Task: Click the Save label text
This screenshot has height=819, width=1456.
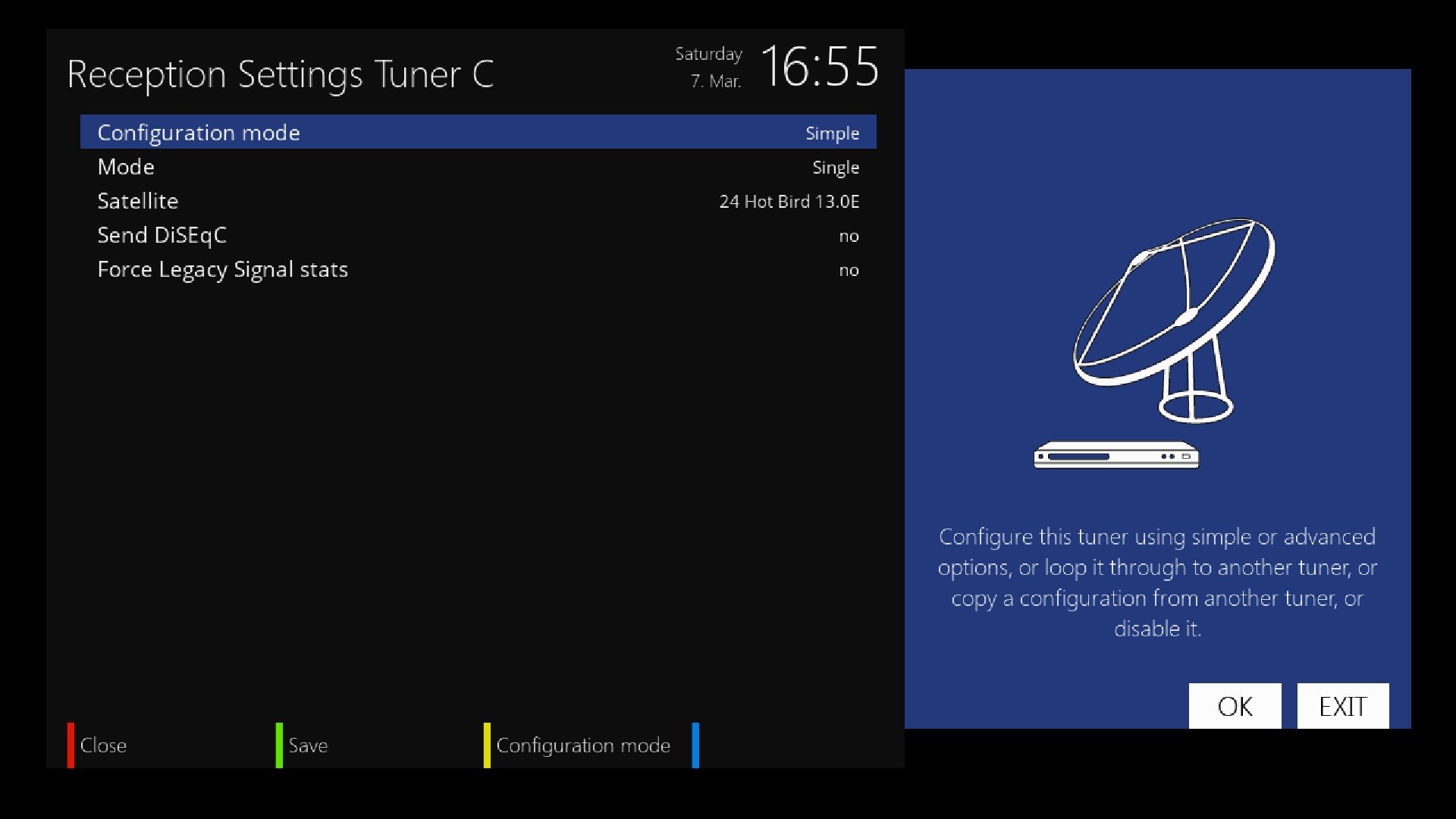Action: pos(308,745)
